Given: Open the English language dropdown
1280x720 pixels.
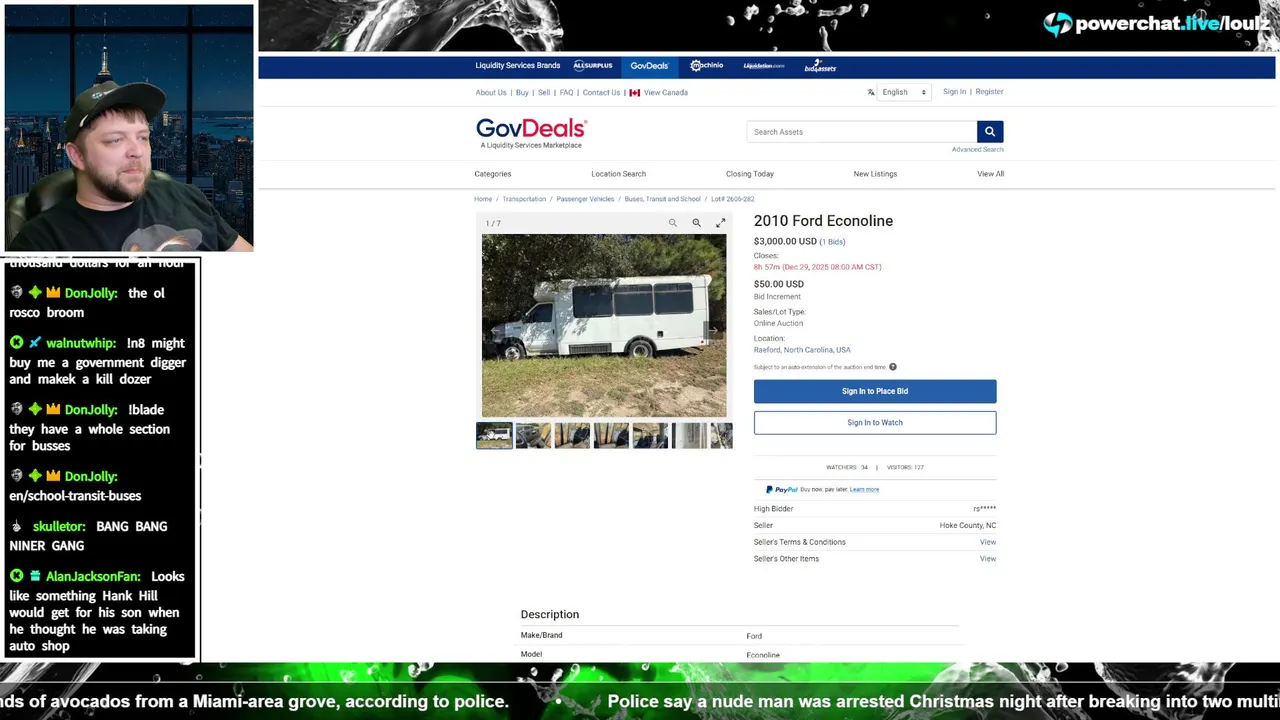Looking at the screenshot, I should point(904,92).
